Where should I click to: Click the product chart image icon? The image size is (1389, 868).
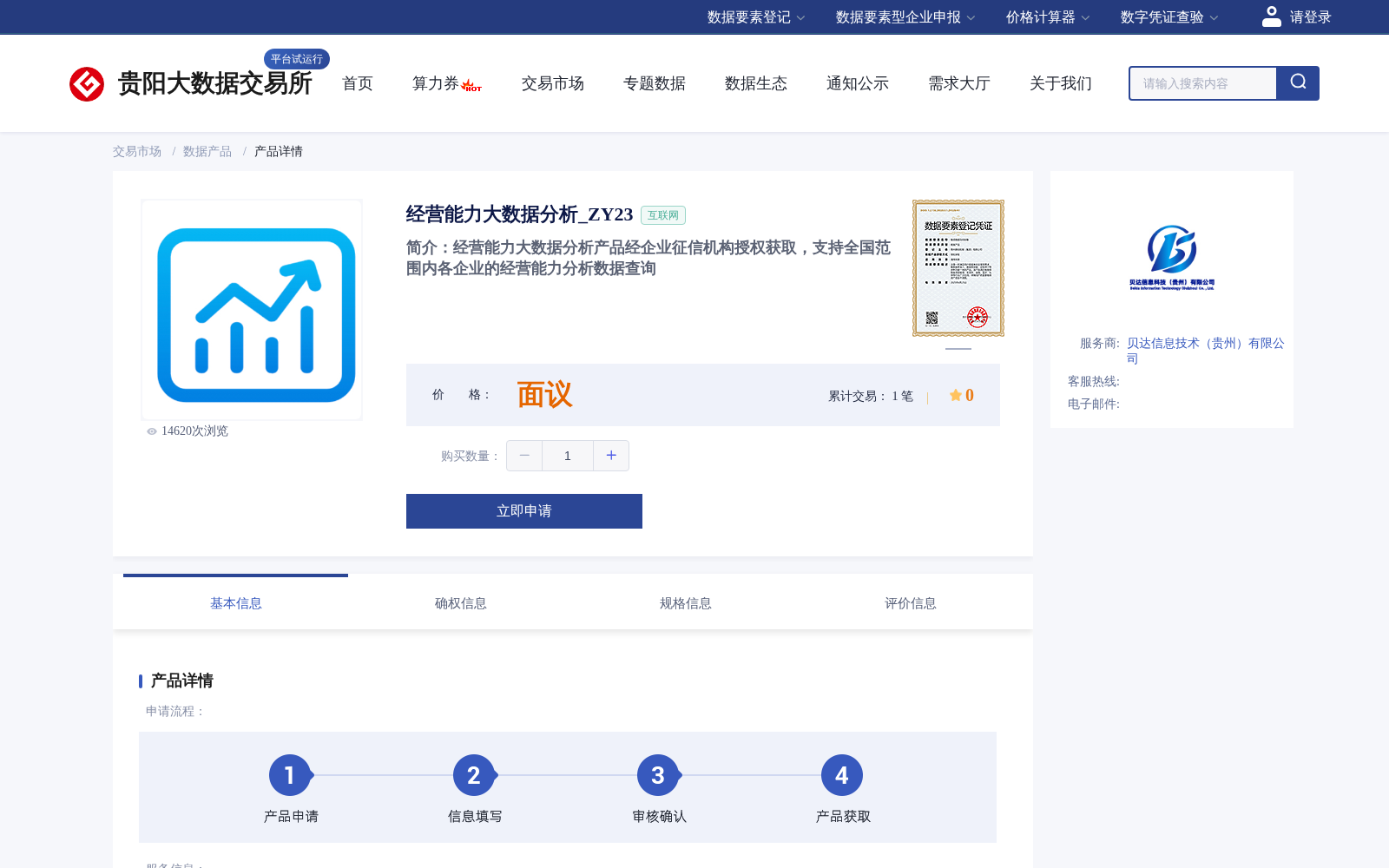point(252,310)
